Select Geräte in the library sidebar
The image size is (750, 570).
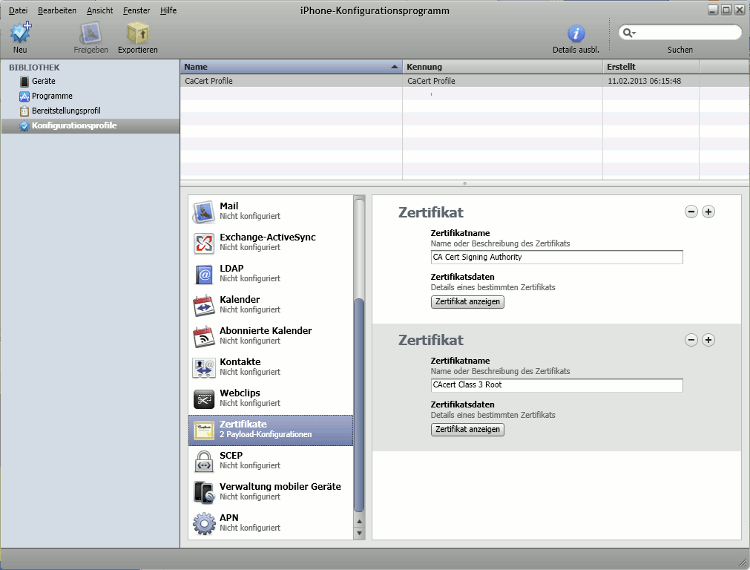43,81
